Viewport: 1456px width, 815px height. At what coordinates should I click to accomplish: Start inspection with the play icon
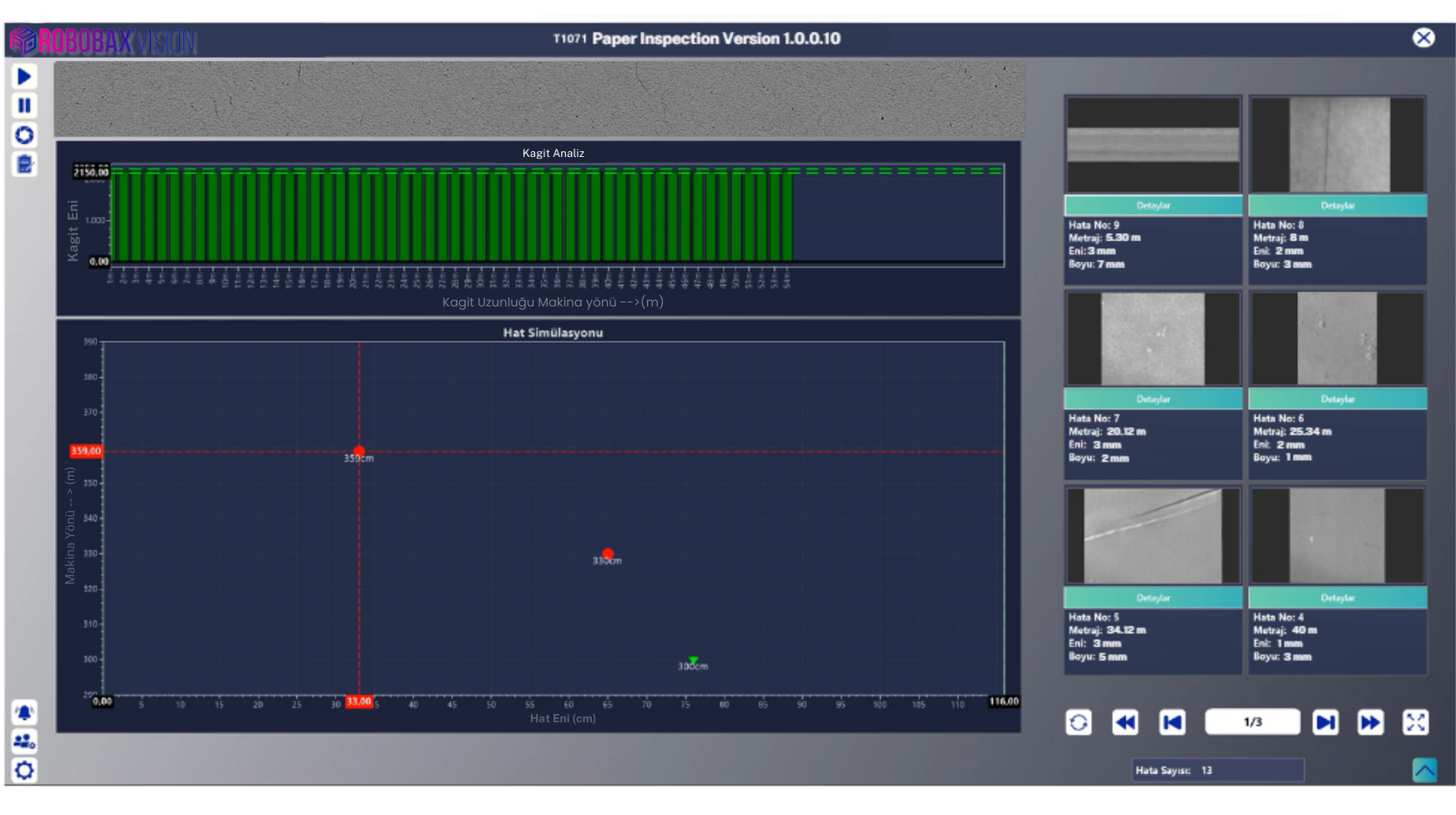tap(24, 77)
